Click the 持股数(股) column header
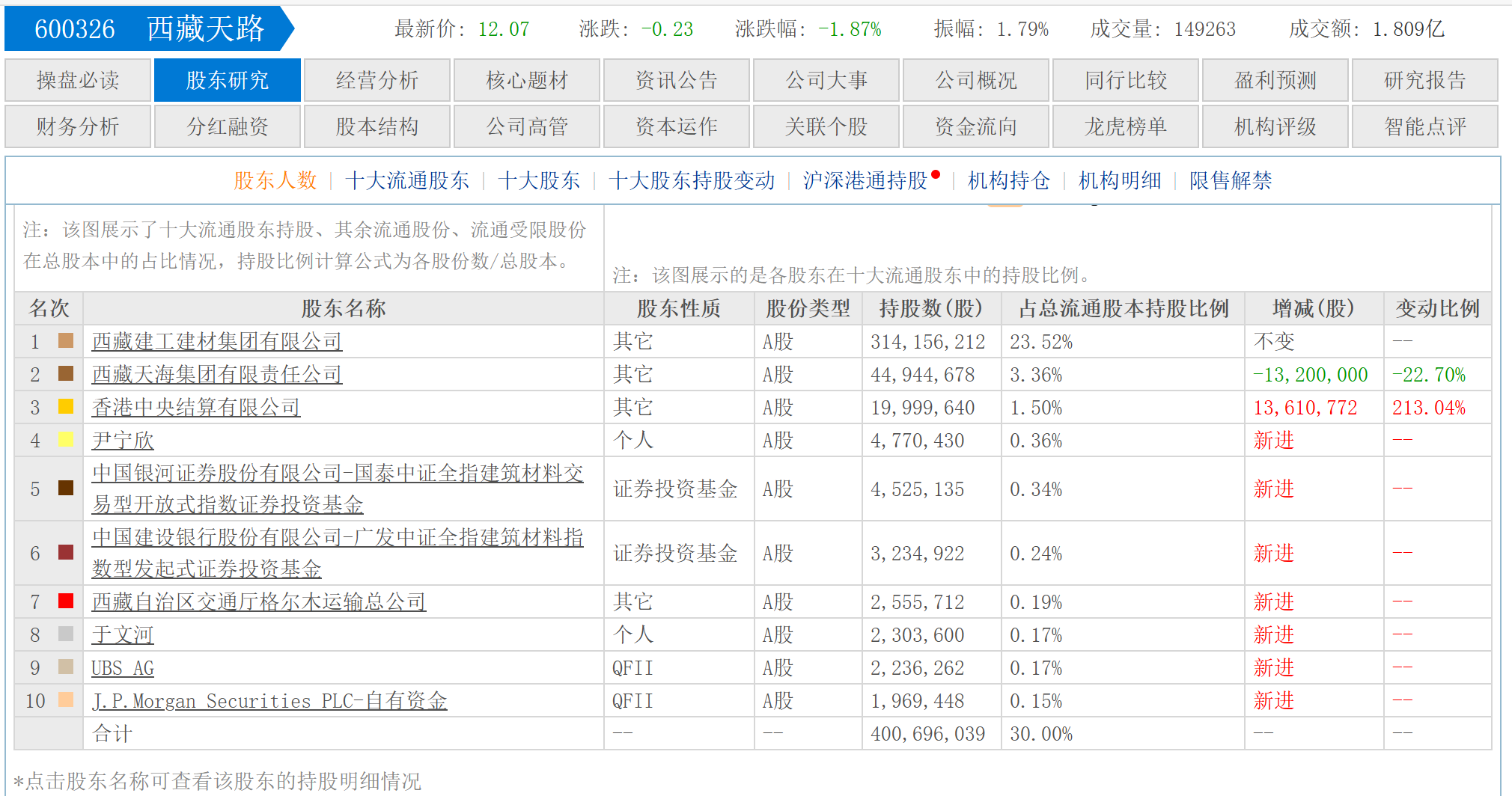Screen dimensions: 1512x796 coord(931,308)
